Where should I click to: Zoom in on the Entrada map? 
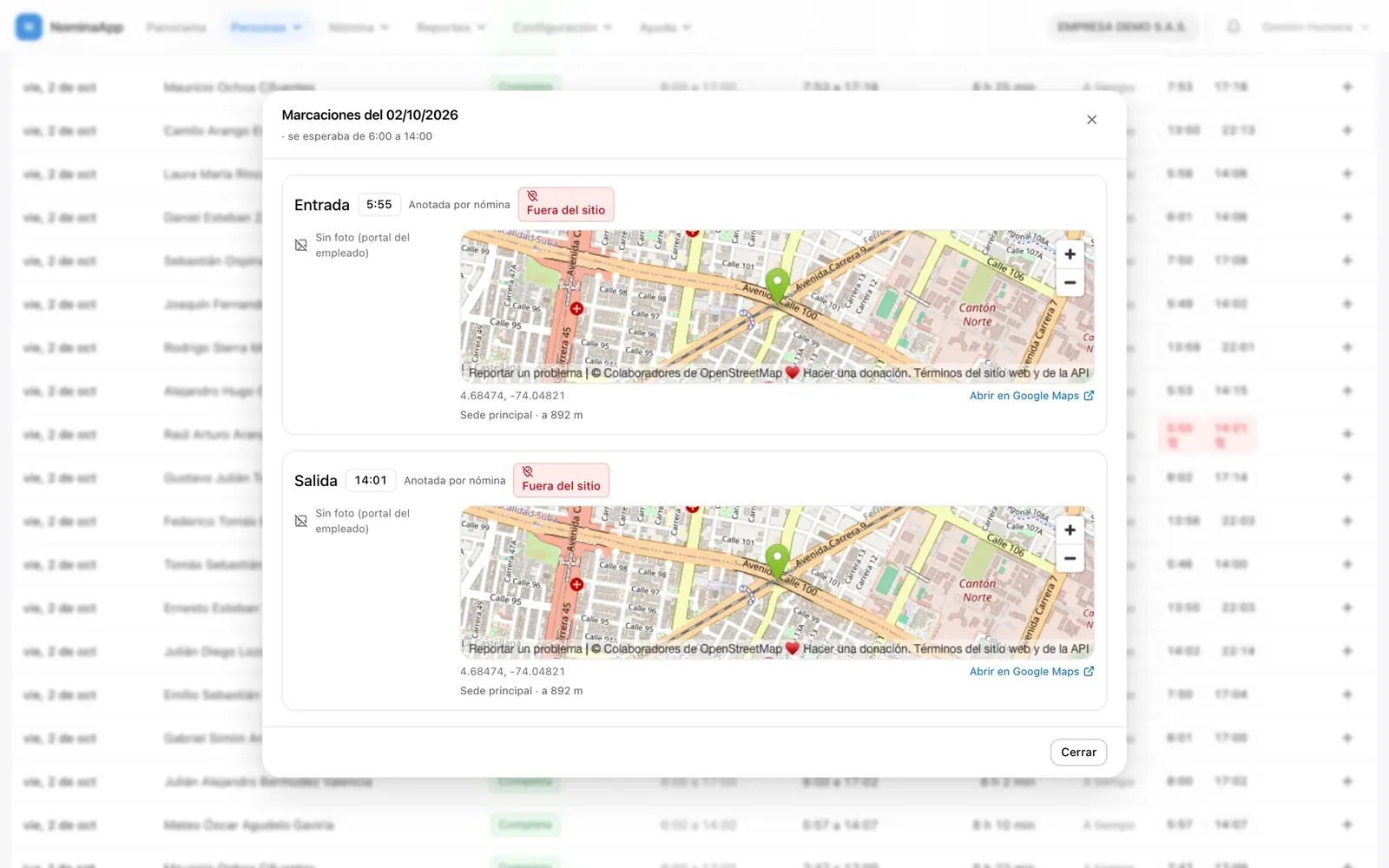point(1070,254)
